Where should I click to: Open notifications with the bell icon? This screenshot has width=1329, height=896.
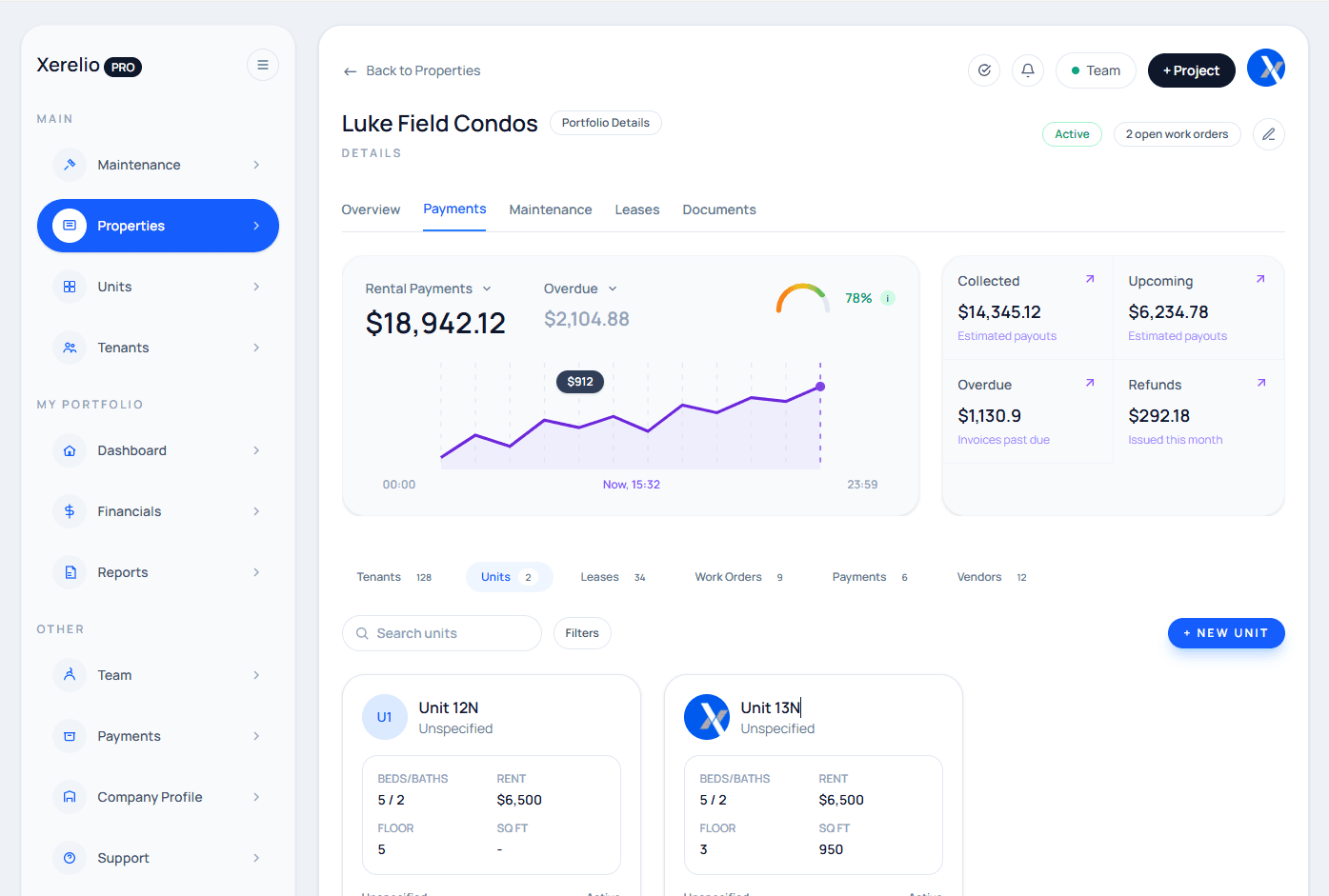pyautogui.click(x=1027, y=70)
